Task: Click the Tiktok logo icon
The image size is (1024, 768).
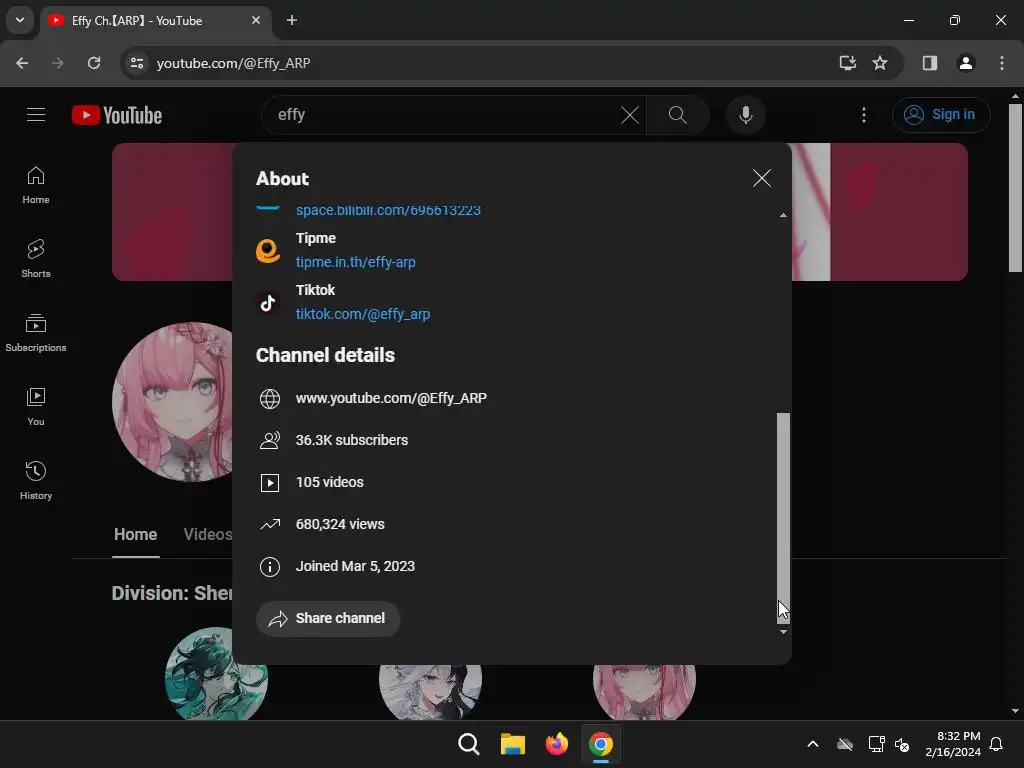Action: [x=268, y=303]
